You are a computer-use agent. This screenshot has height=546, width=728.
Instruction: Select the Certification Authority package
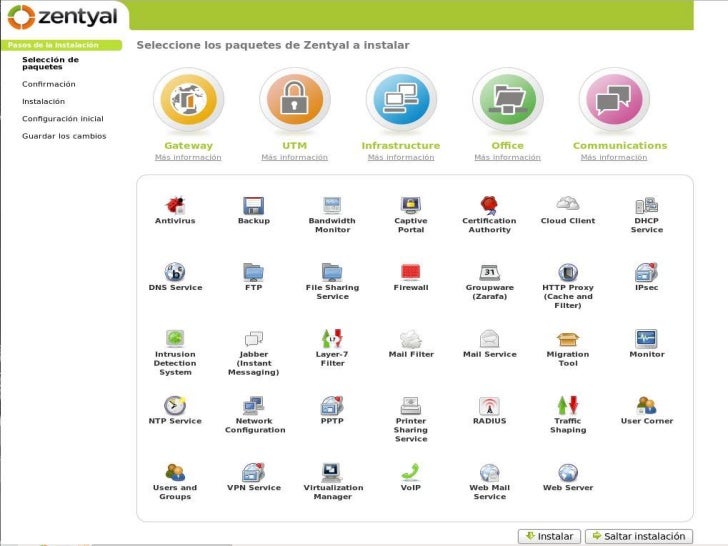click(489, 214)
